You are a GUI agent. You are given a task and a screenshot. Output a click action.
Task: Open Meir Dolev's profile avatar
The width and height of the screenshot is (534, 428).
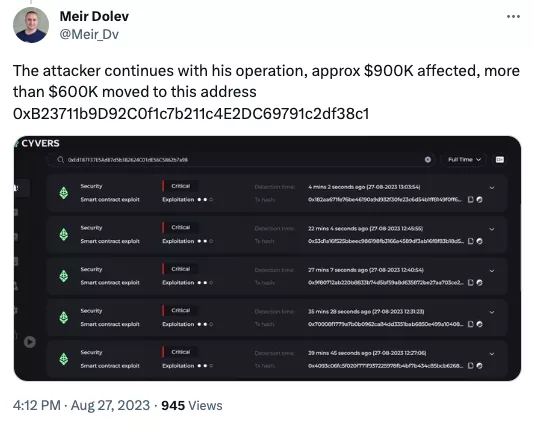click(x=31, y=25)
